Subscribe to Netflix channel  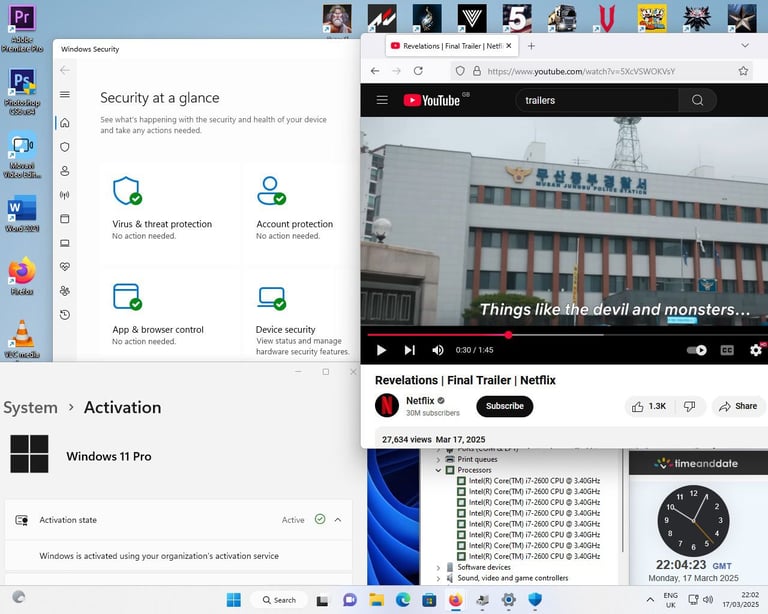504,406
